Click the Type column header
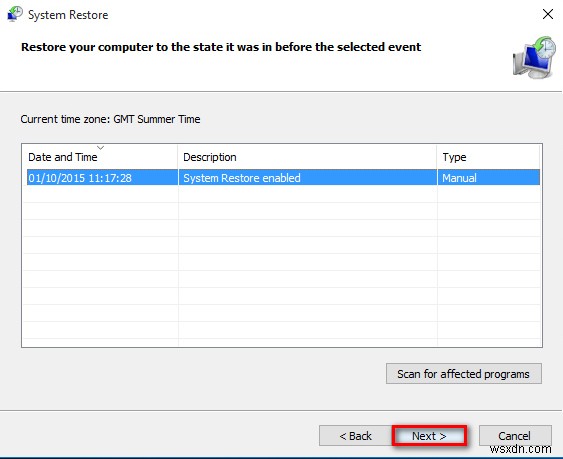The width and height of the screenshot is (563, 459). tap(489, 157)
